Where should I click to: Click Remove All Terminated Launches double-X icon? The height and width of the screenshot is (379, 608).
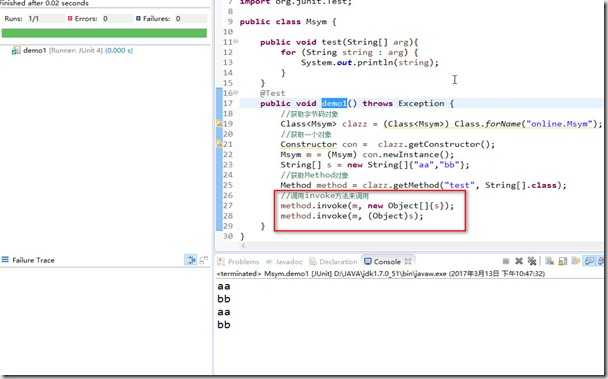click(532, 261)
